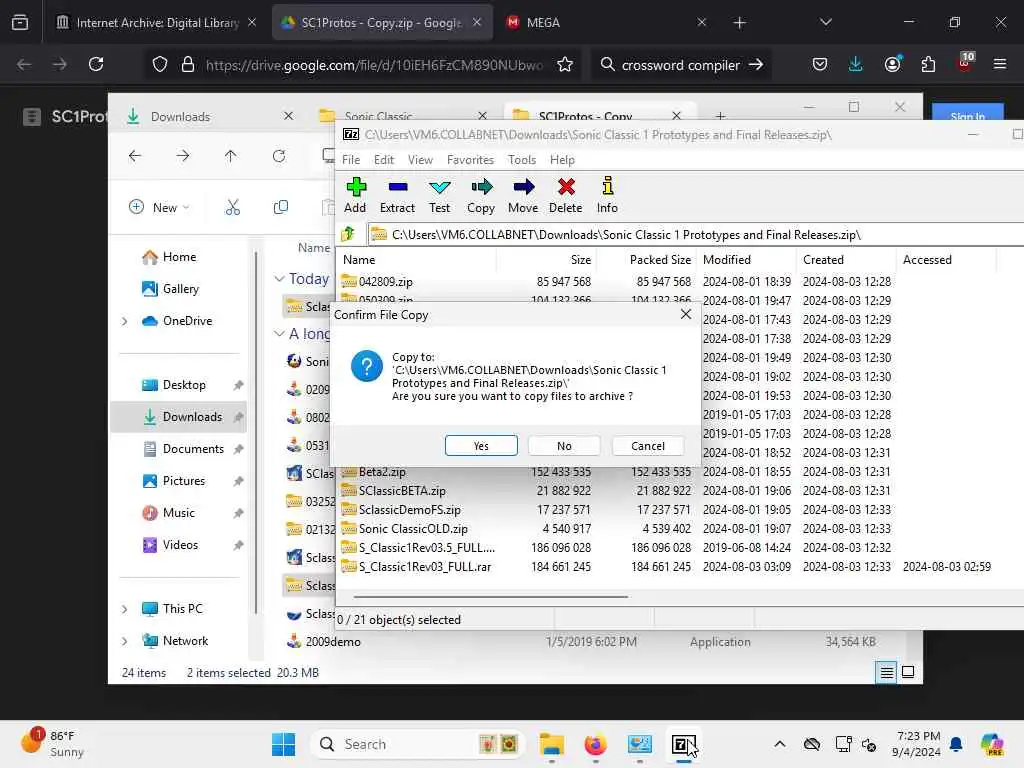Open Videos in Explorer sidebar
Image resolution: width=1024 pixels, height=768 pixels.
170,545
